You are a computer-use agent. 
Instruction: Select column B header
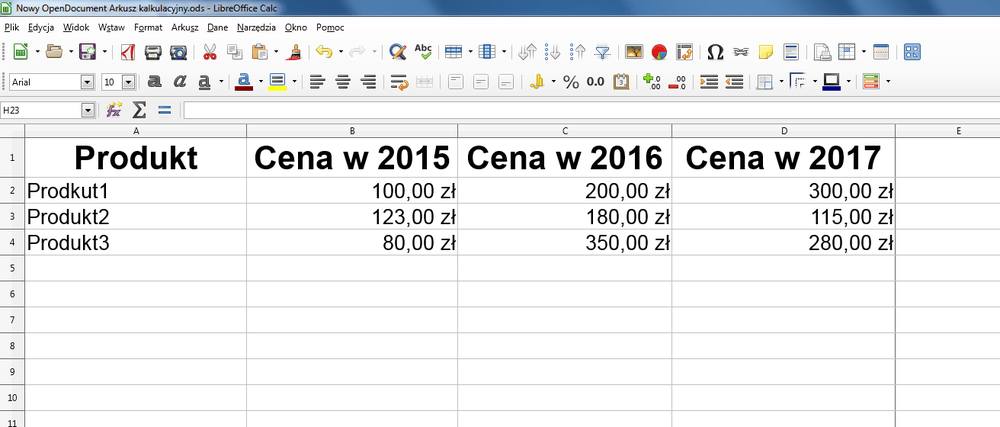(352, 131)
